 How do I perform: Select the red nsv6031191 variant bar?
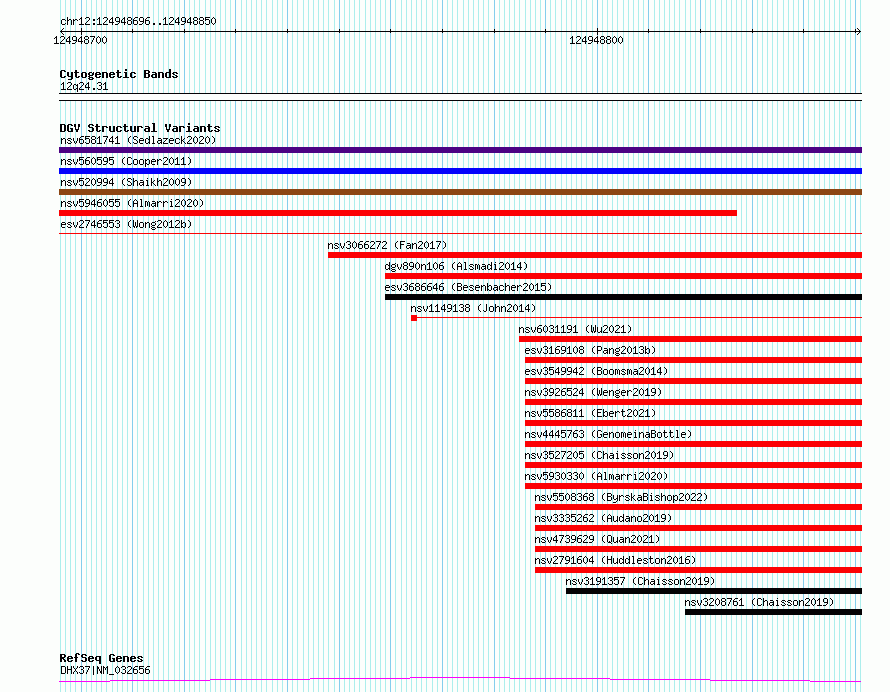click(x=690, y=339)
